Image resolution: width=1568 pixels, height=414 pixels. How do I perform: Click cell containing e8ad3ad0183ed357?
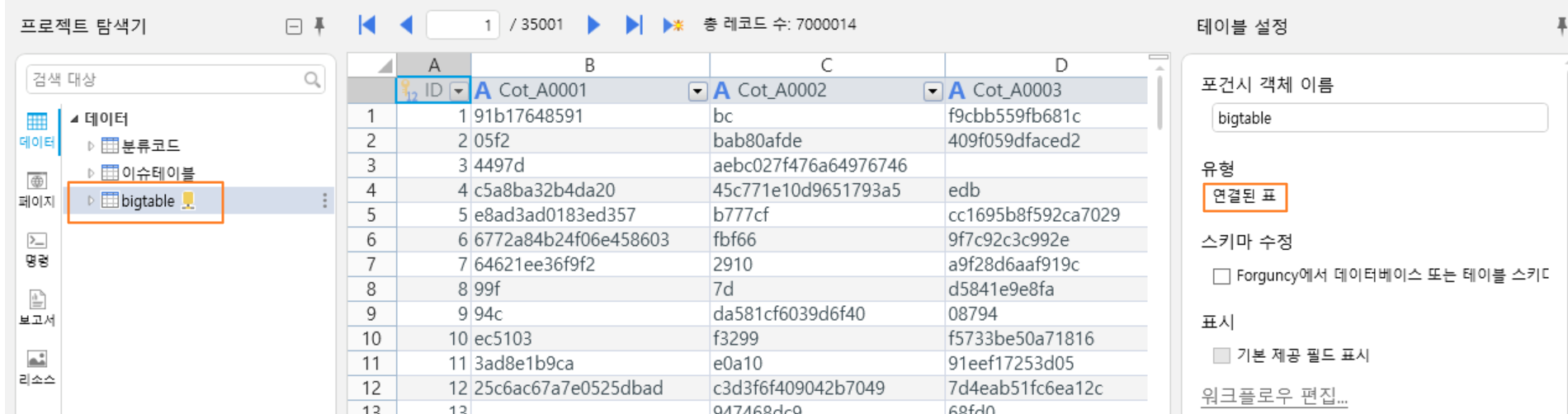590,215
